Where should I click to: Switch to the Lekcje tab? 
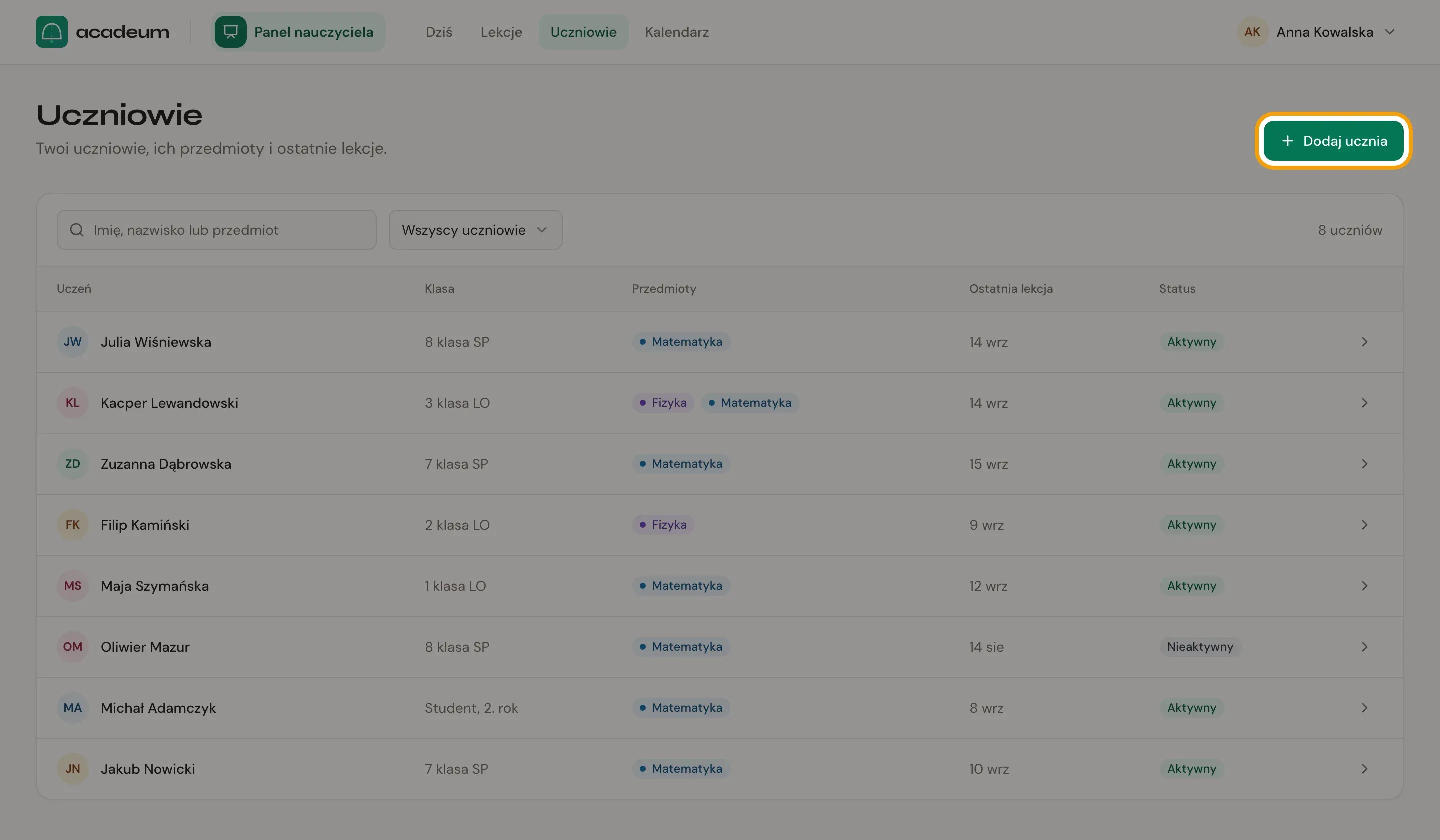coord(501,32)
